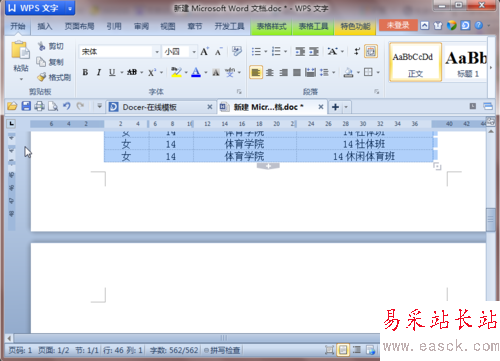Select the Format Painter (格式刷)
The image size is (500, 361).
54,77
